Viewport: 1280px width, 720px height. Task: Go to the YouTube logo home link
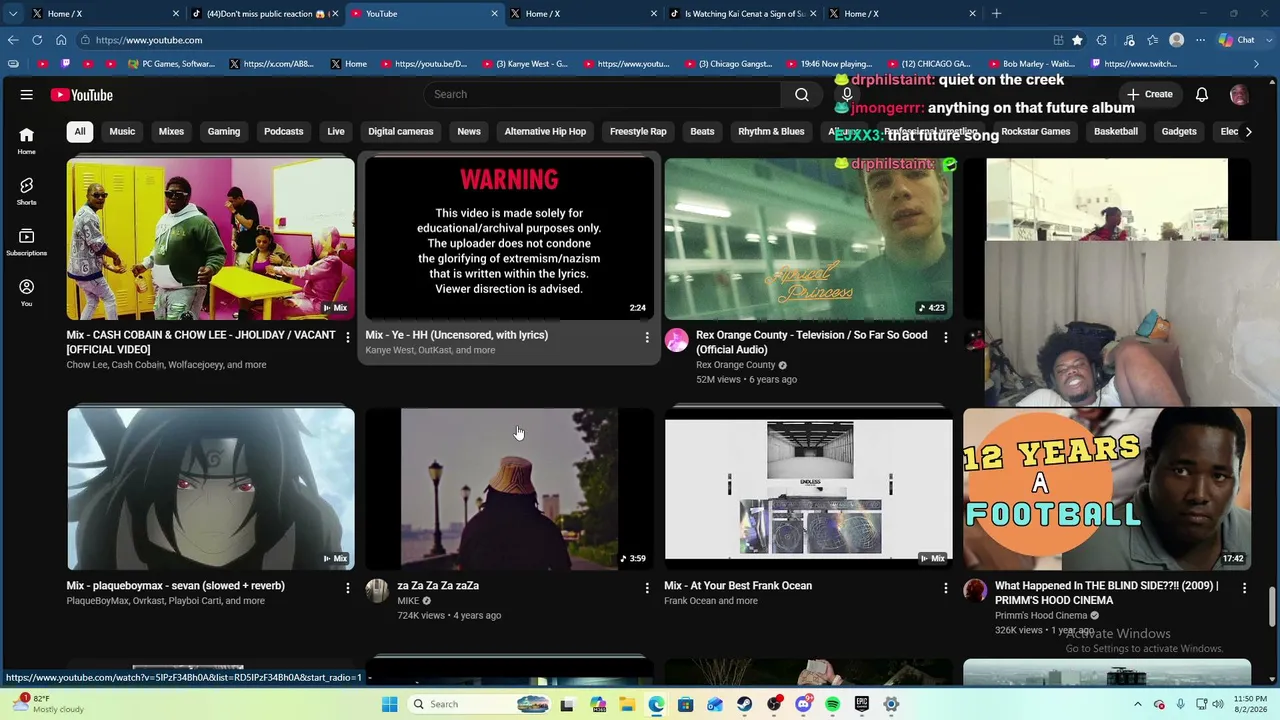pyautogui.click(x=82, y=95)
